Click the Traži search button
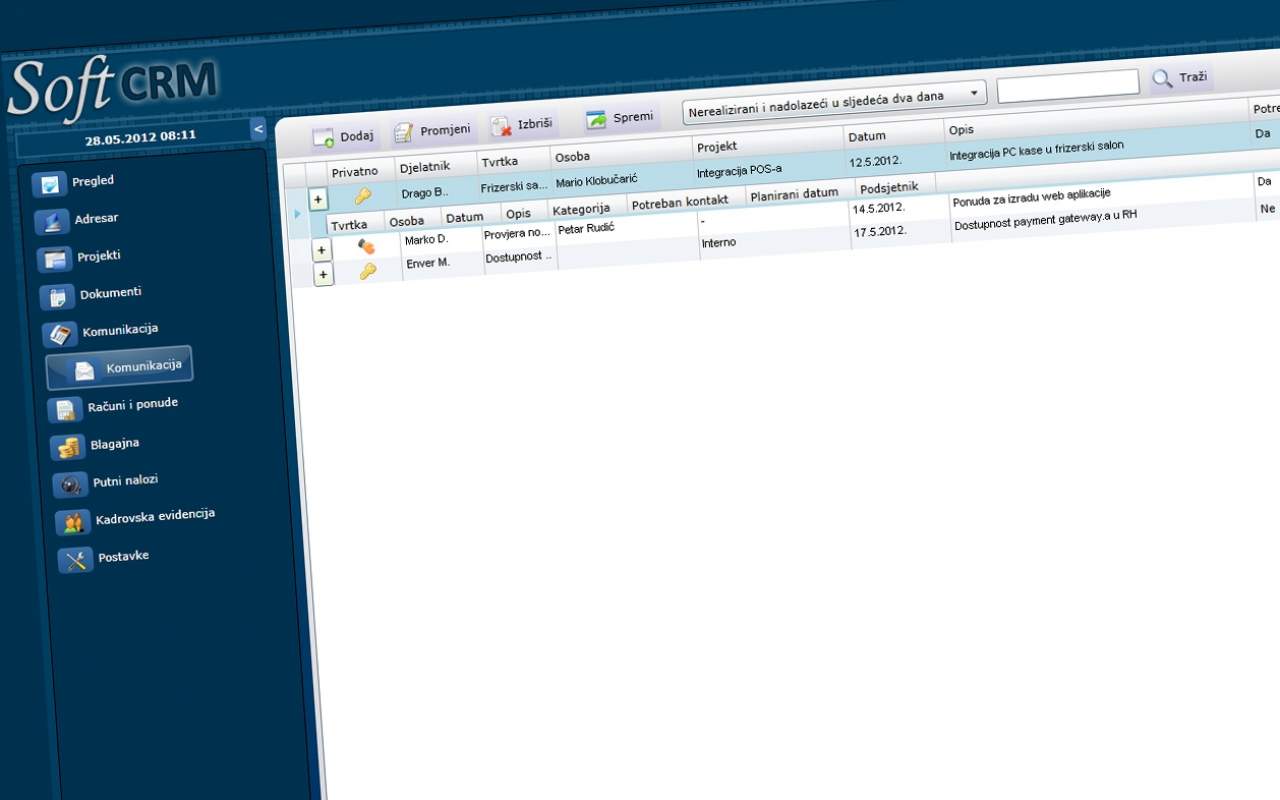The image size is (1280, 800). [1181, 78]
